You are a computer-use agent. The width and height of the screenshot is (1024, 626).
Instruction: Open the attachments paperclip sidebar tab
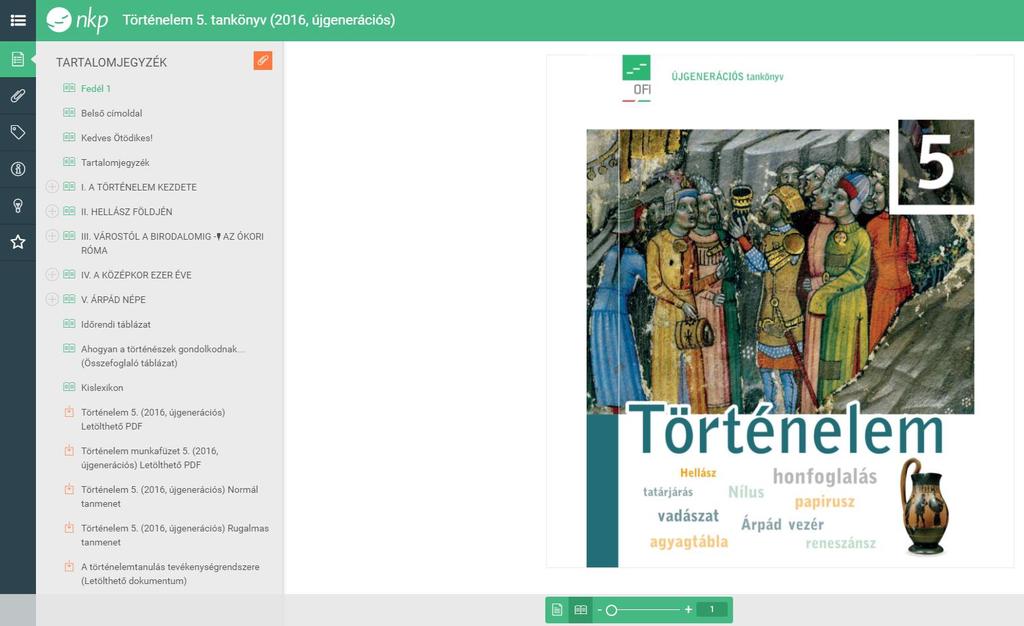pyautogui.click(x=18, y=96)
